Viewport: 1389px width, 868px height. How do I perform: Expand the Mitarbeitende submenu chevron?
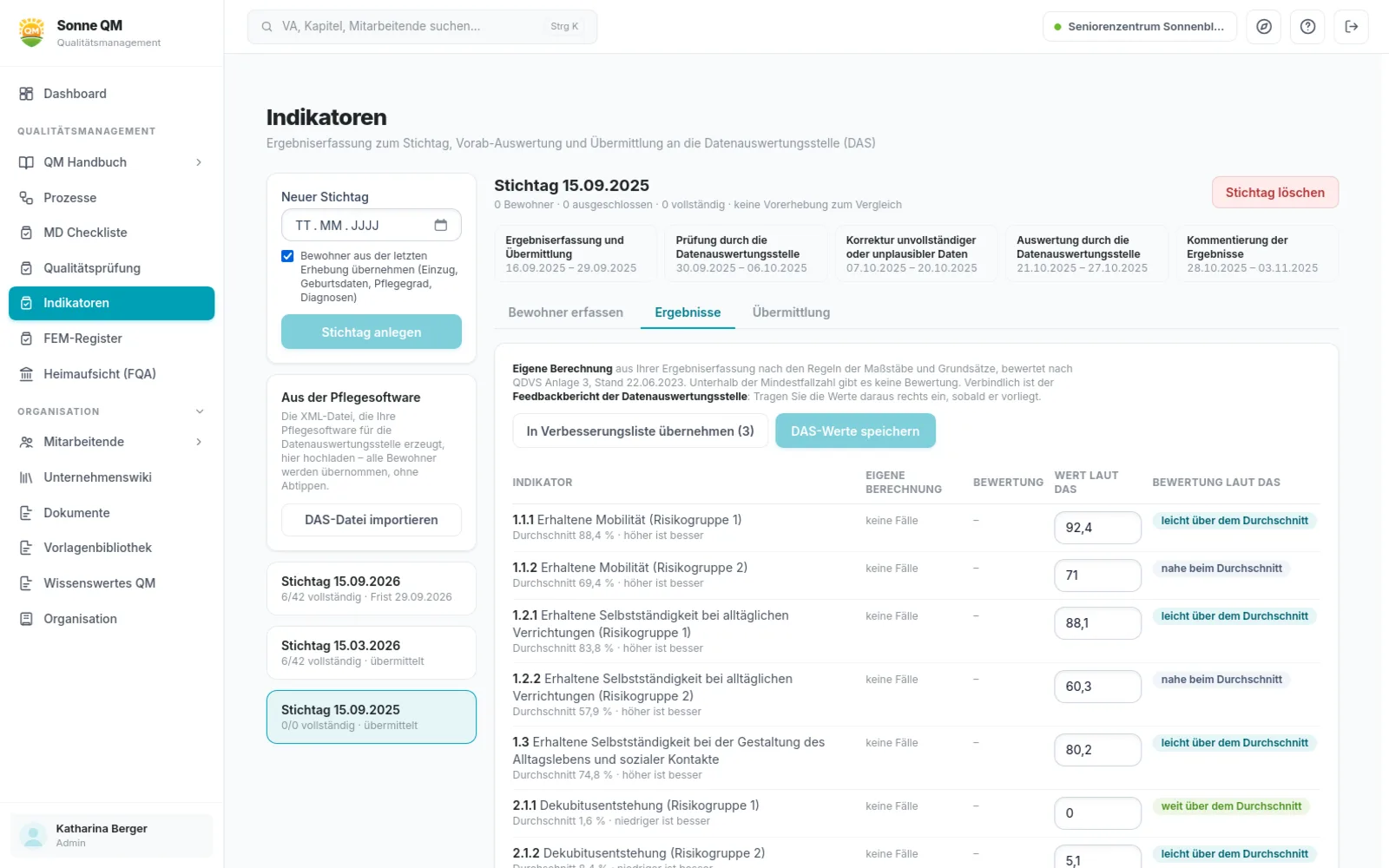199,442
